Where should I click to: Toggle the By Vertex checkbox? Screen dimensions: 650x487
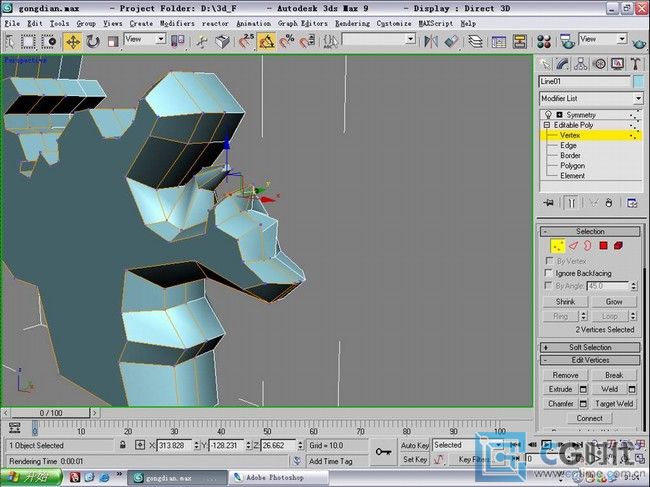549,261
